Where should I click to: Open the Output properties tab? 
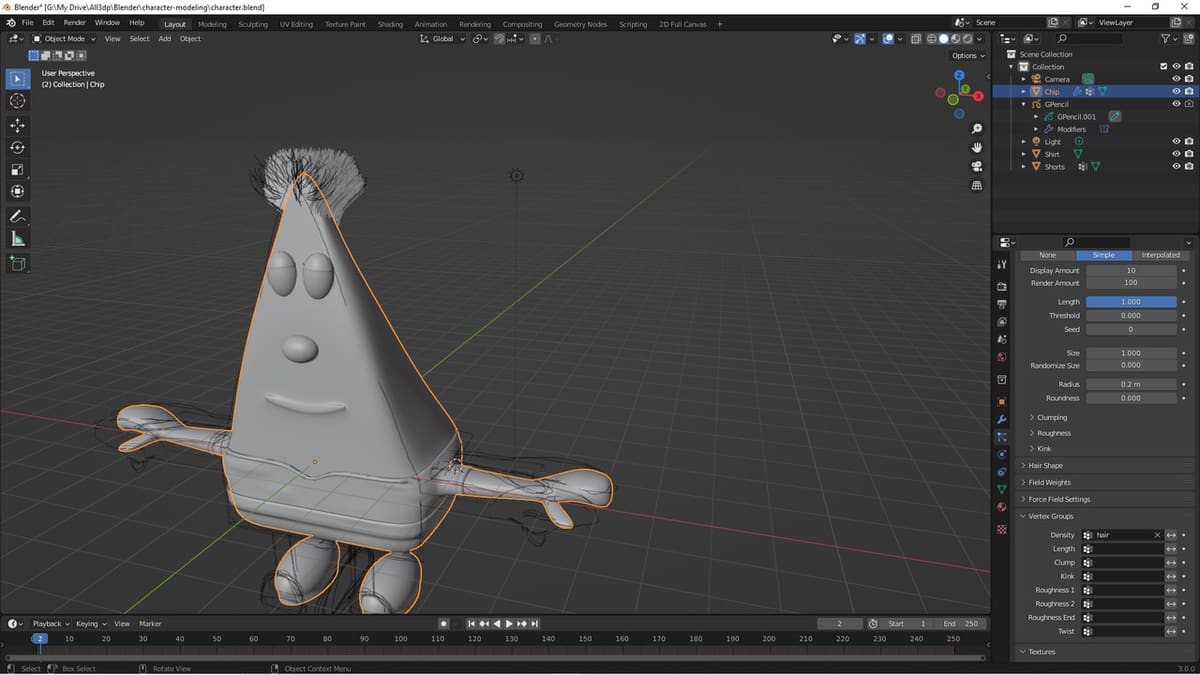(x=1002, y=304)
